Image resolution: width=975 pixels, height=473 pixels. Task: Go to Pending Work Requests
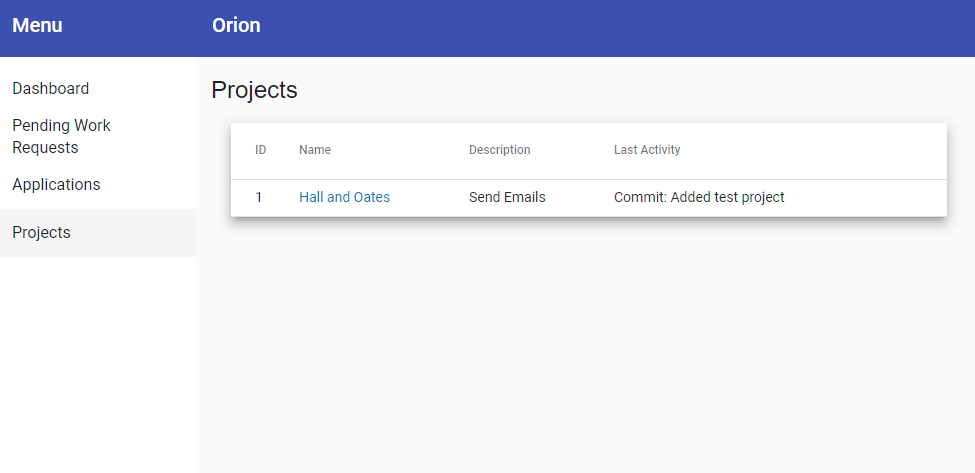pyautogui.click(x=62, y=136)
